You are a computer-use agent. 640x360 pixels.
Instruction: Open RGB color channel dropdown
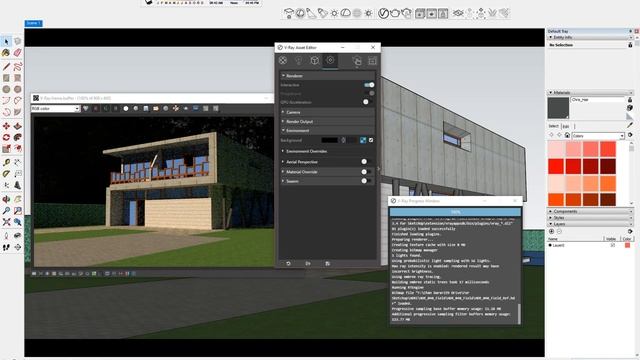(x=55, y=109)
